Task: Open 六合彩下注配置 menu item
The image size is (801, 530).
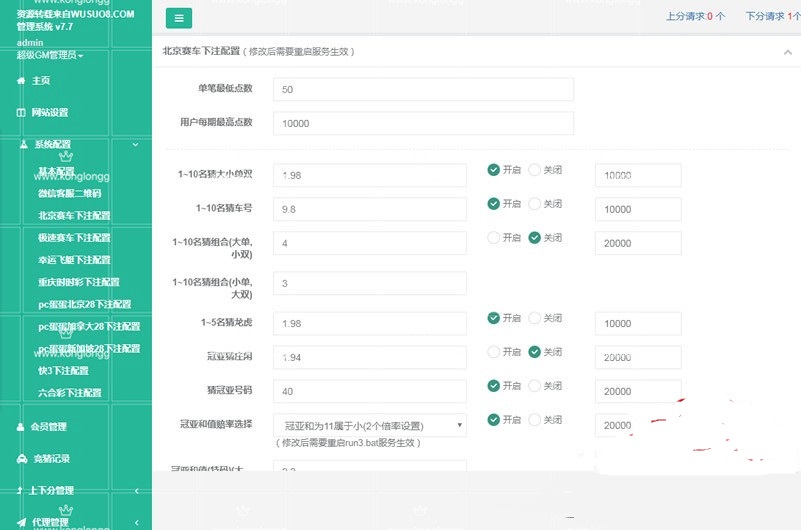Action: 69,393
